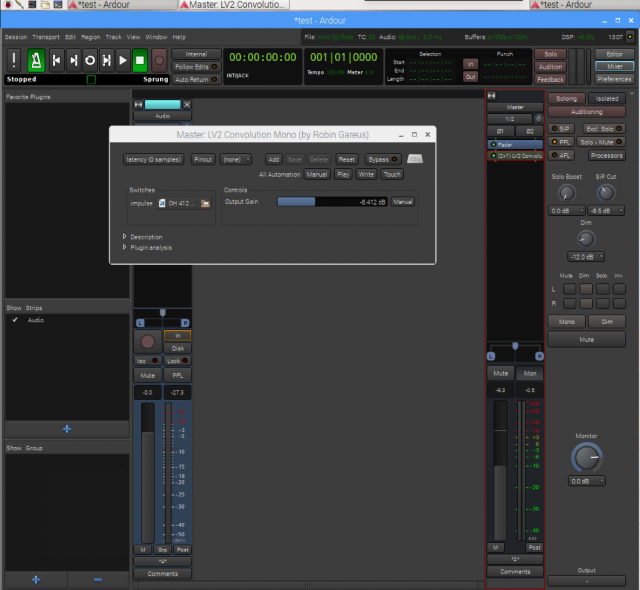The height and width of the screenshot is (590, 640).
Task: Toggle the metronome click
Action: [x=36, y=60]
